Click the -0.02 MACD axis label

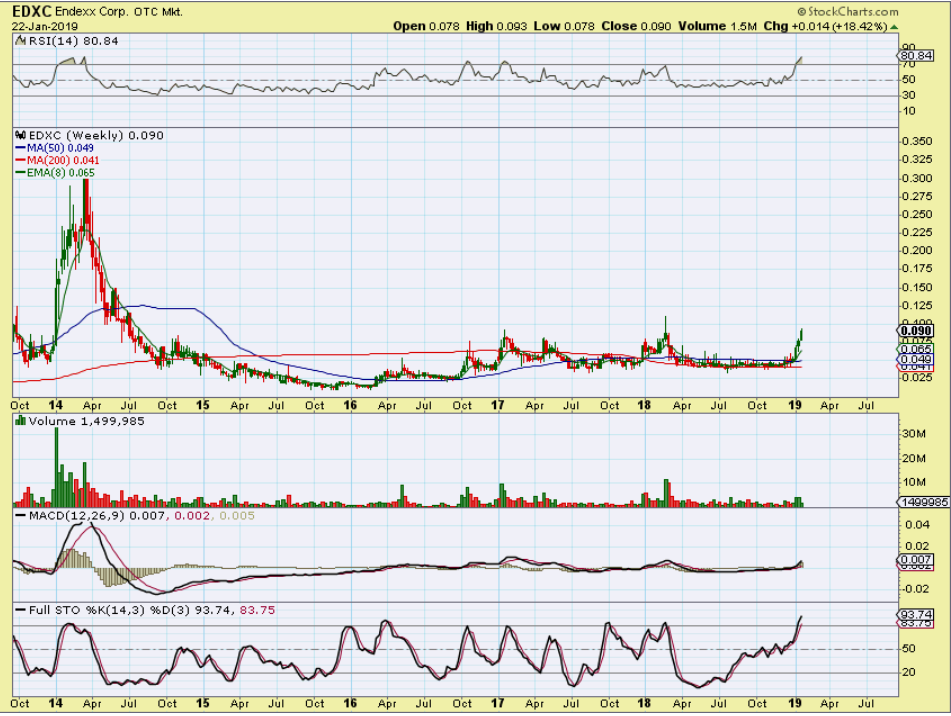click(x=915, y=589)
